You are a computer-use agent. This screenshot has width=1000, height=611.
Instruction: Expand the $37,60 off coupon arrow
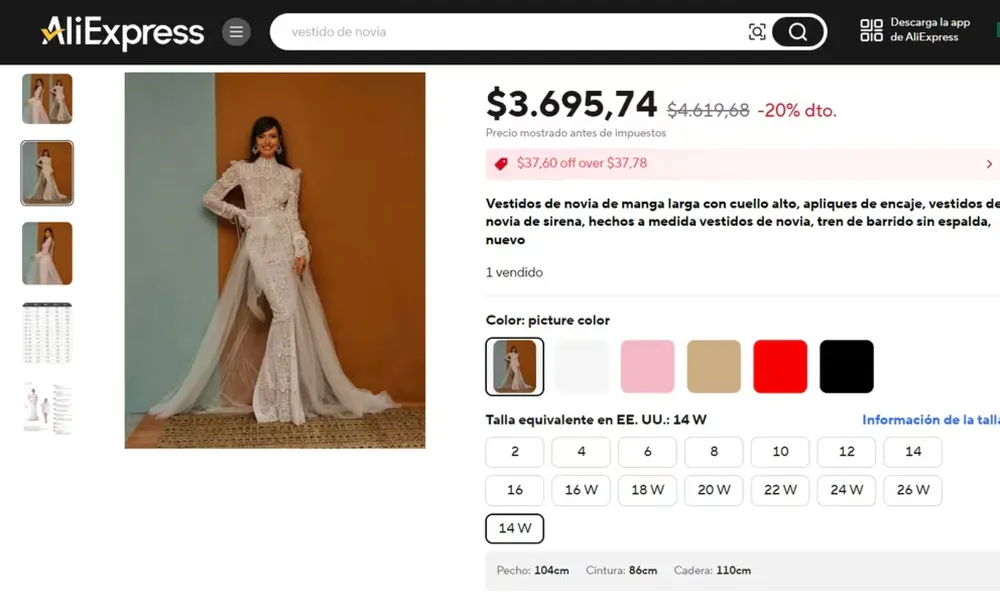[x=989, y=164]
